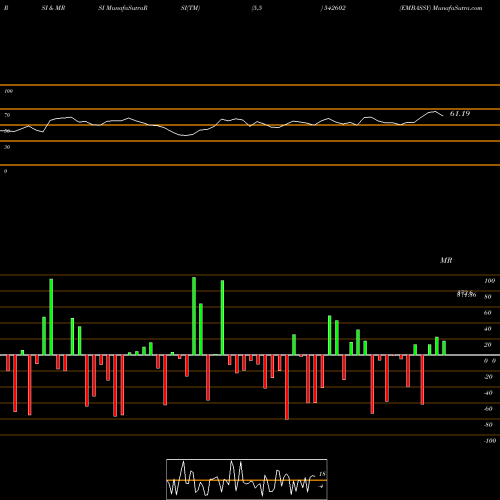The image size is (500, 500).
Task: Click the 342602 code in header
Action: tap(335, 8)
